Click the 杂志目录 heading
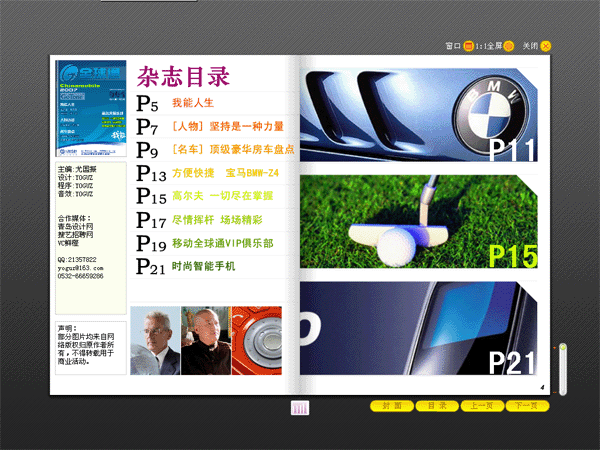Viewport: 600px width, 450px height. coord(183,77)
